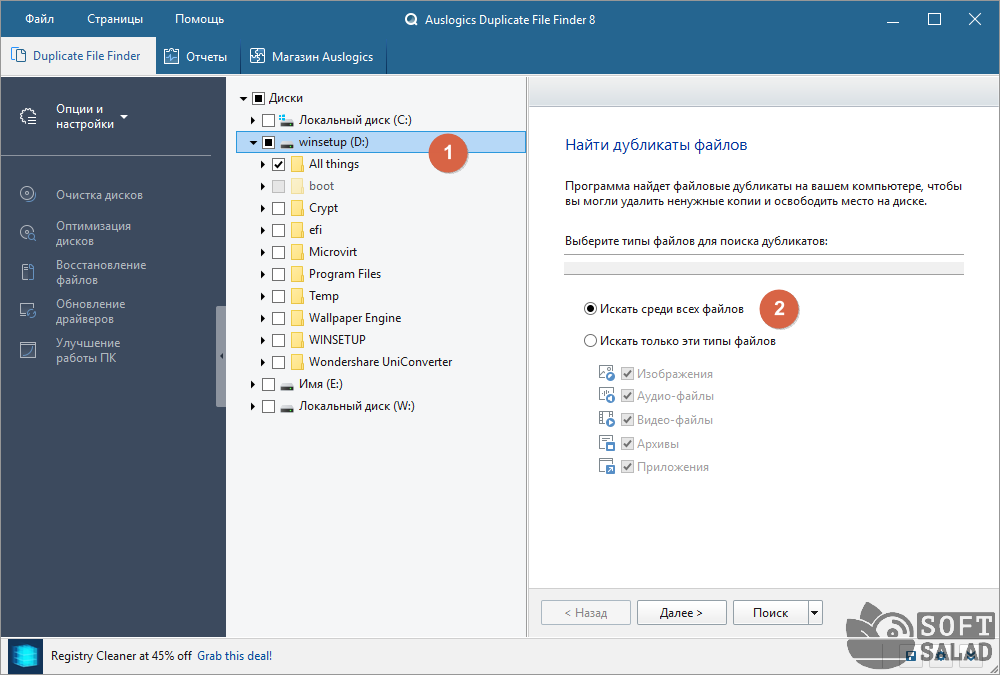1000x675 pixels.
Task: Click the Disk Cleanup icon in sidebar
Action: click(28, 195)
